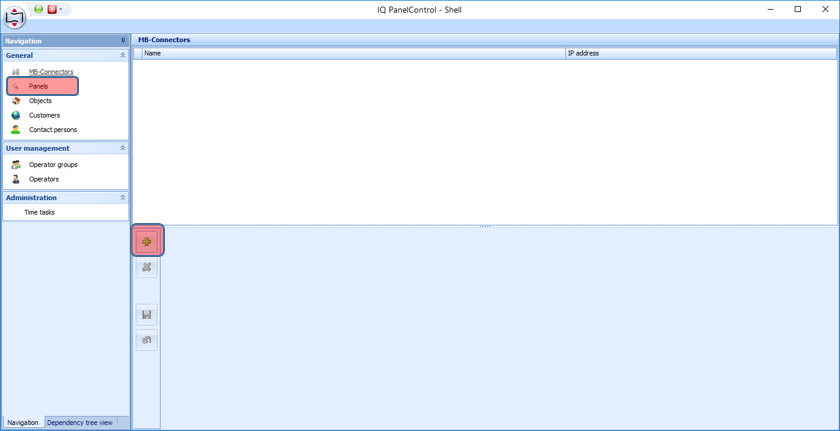The height and width of the screenshot is (431, 840).
Task: Click the horizontal splitter grip below the table
Action: point(485,226)
